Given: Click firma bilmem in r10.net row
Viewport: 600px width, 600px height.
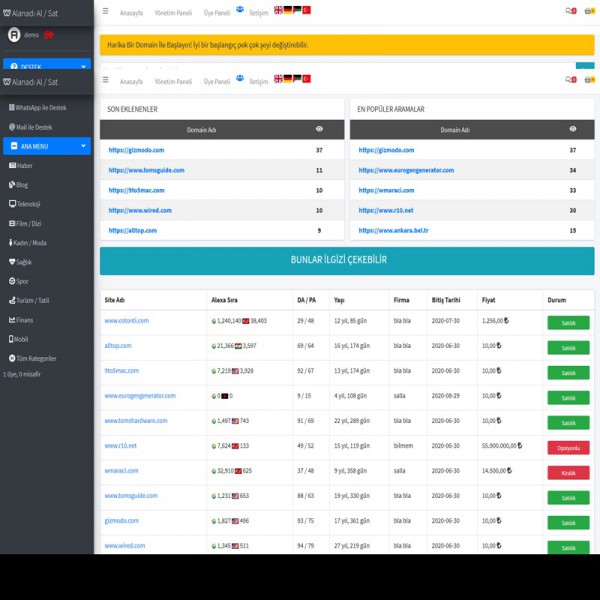Looking at the screenshot, I should [x=403, y=445].
